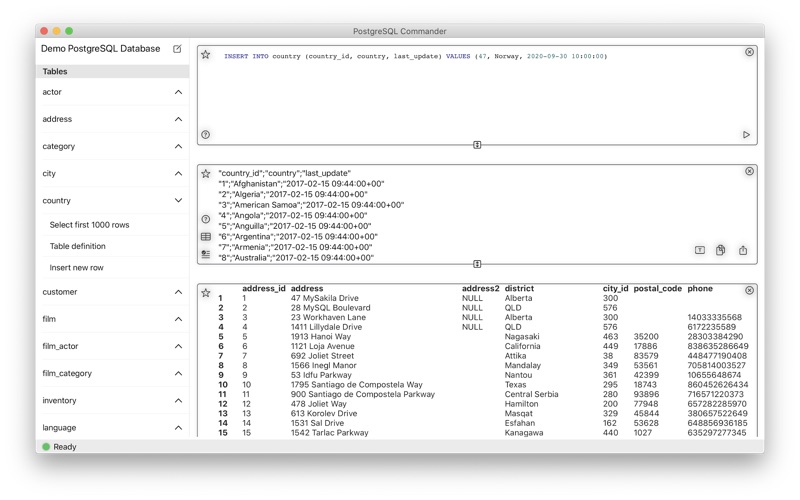Choose Insert new row for country
The width and height of the screenshot is (800, 500).
77,267
